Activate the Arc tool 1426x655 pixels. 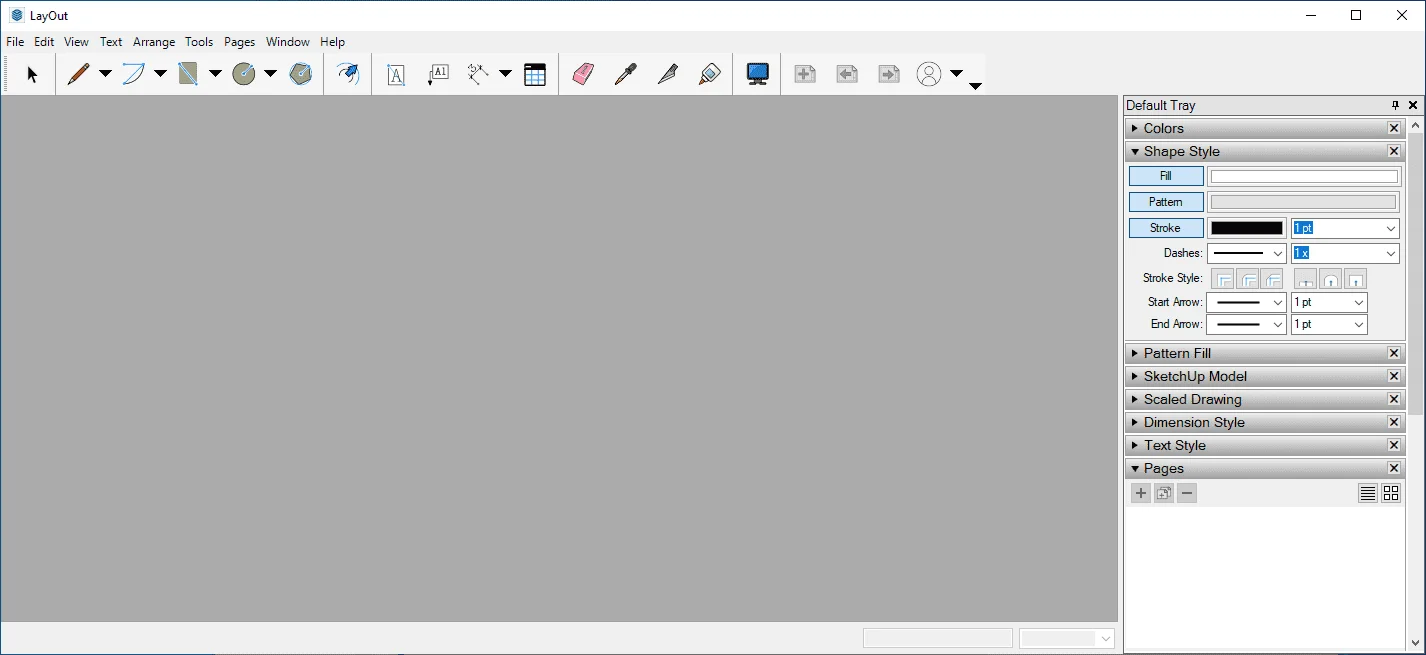click(x=133, y=74)
